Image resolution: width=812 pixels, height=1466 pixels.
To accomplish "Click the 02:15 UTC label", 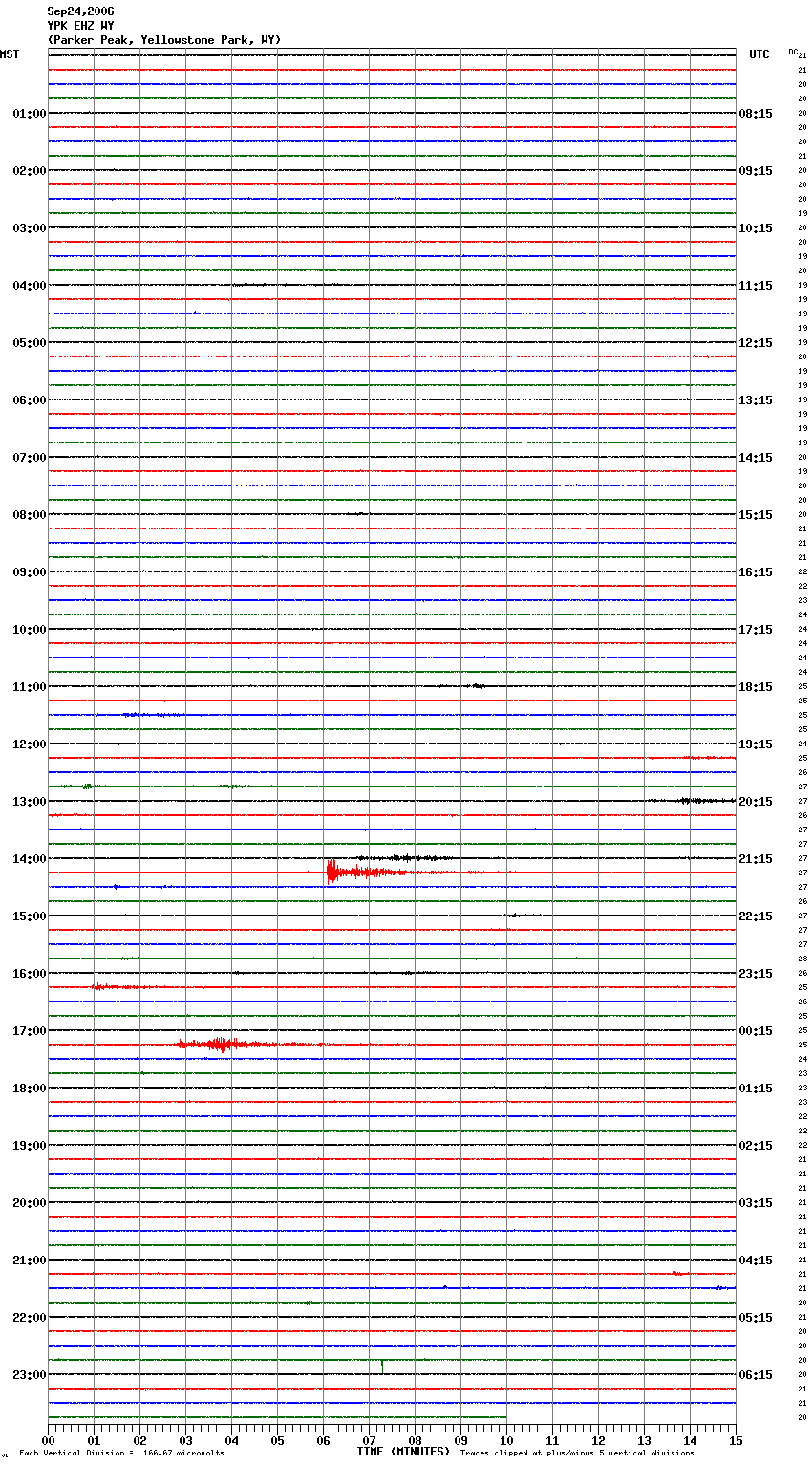I will 756,1146.
